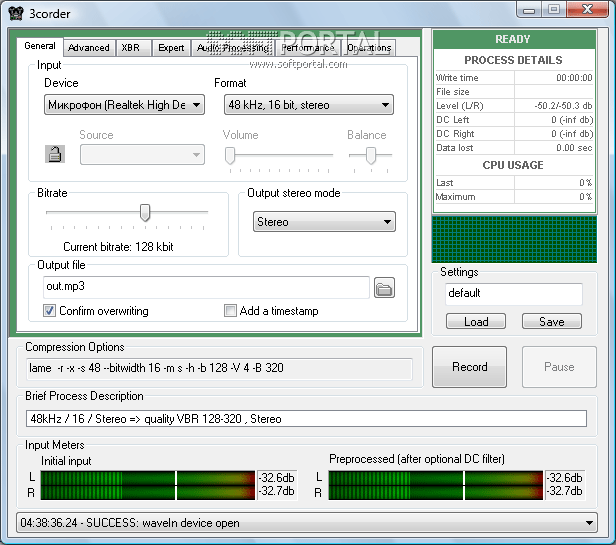
Task: Load settings with the Load button
Action: (x=476, y=321)
